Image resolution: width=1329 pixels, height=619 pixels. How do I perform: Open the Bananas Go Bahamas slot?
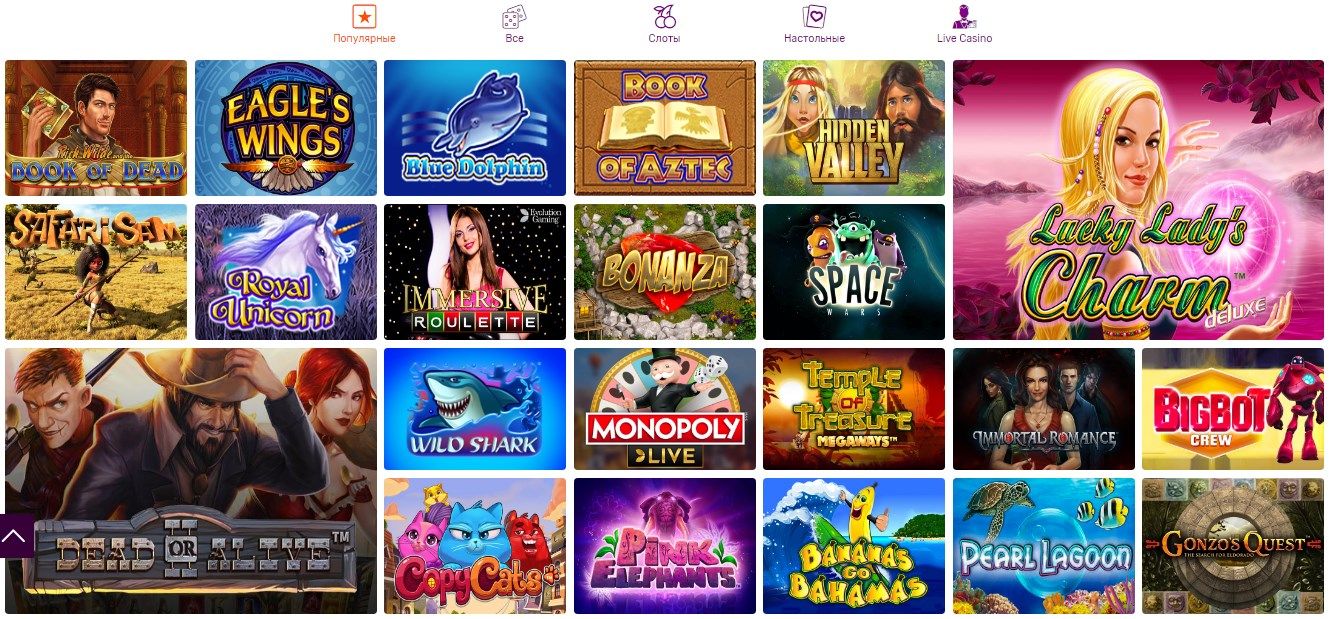[x=854, y=546]
